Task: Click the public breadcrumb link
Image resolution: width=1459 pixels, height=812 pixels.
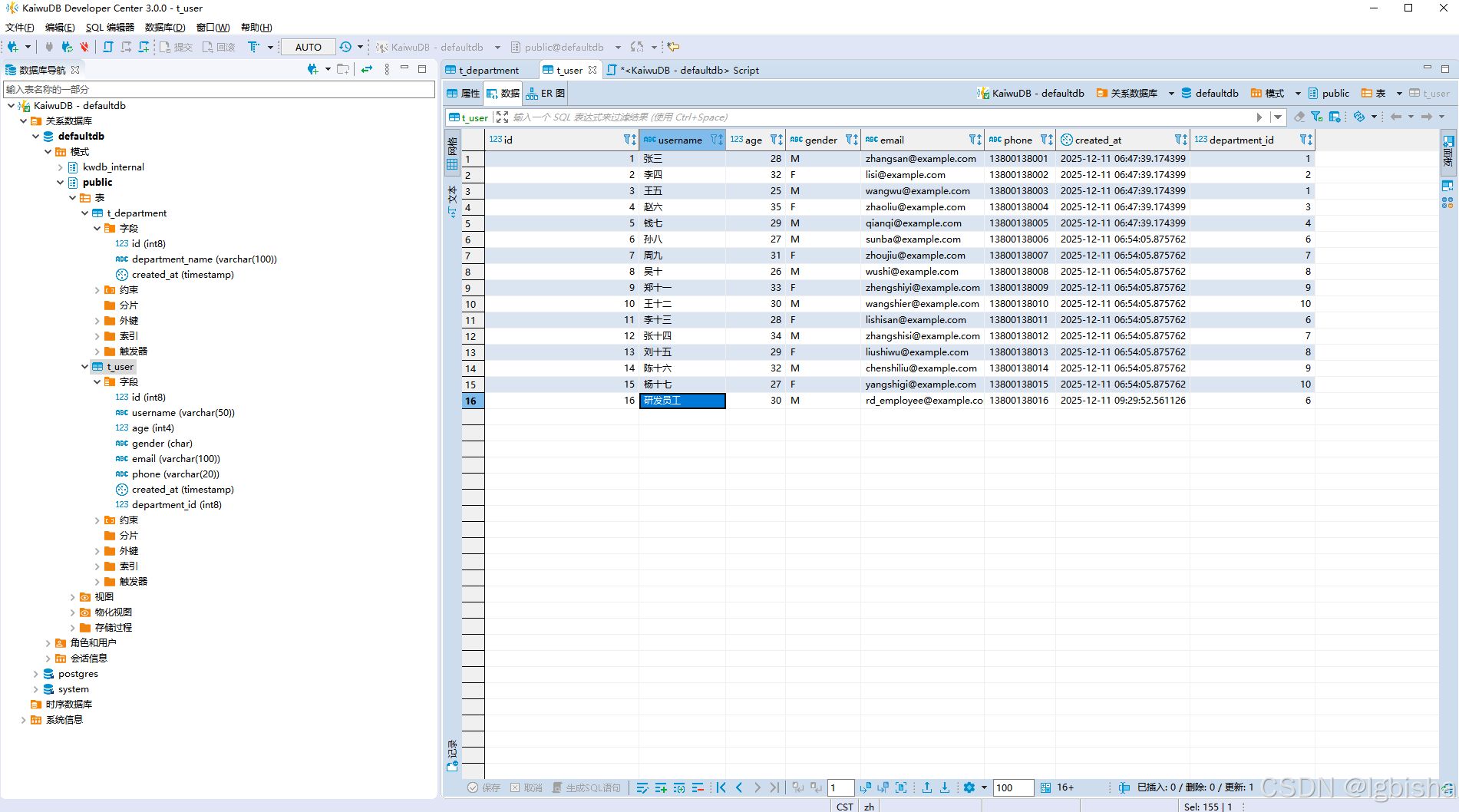Action: [1329, 93]
